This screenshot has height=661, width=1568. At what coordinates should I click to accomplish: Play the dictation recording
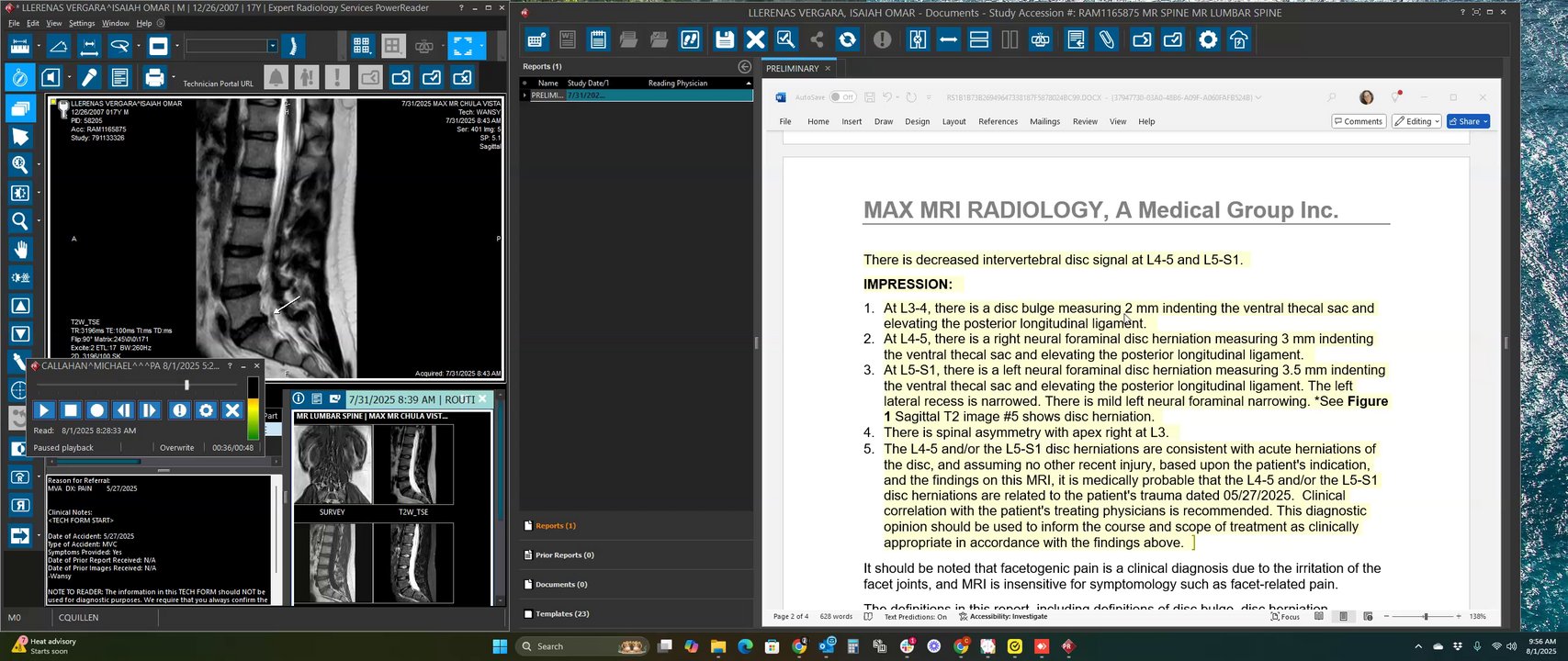(43, 410)
